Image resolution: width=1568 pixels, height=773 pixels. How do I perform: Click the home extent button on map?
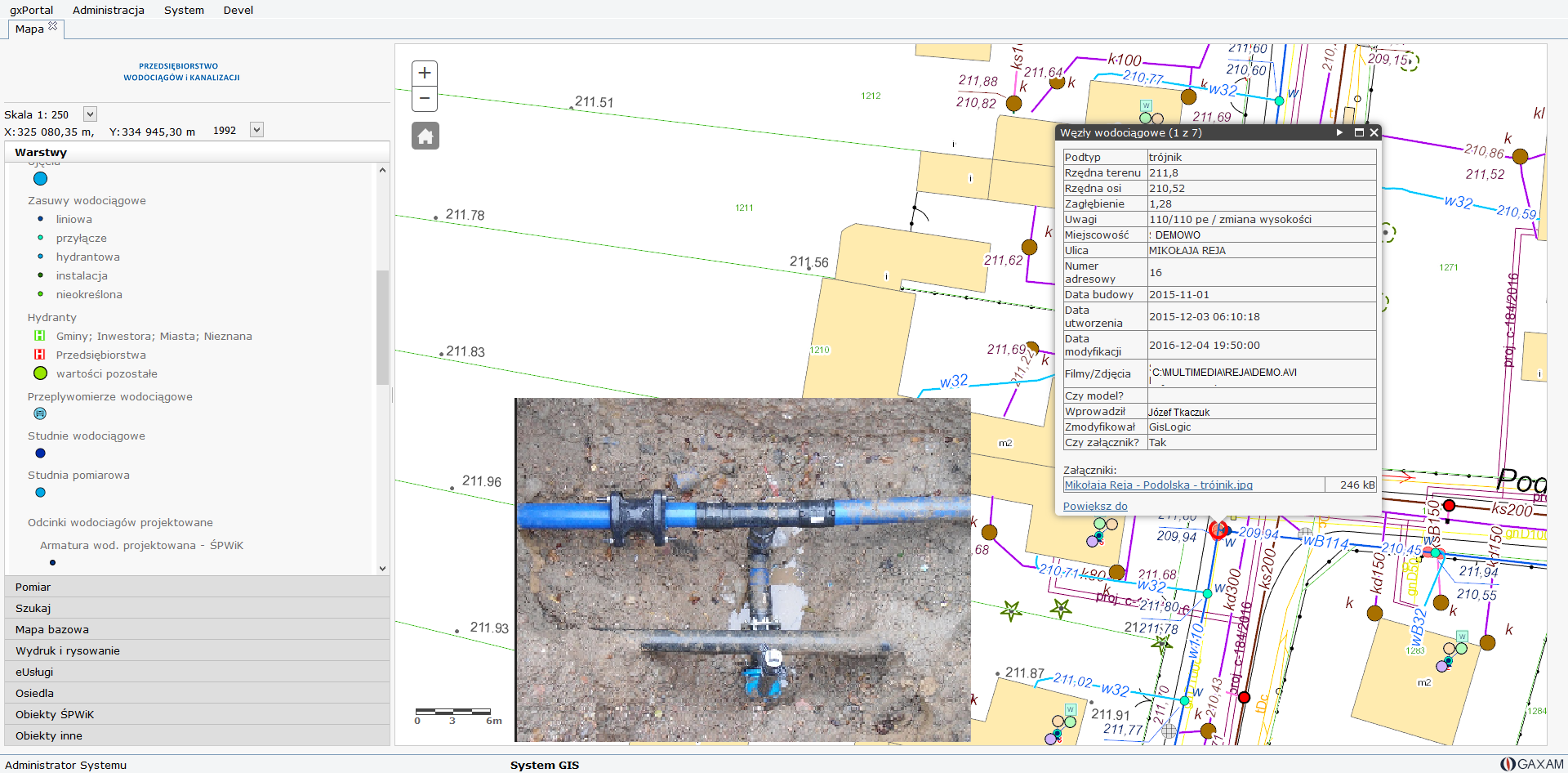425,136
